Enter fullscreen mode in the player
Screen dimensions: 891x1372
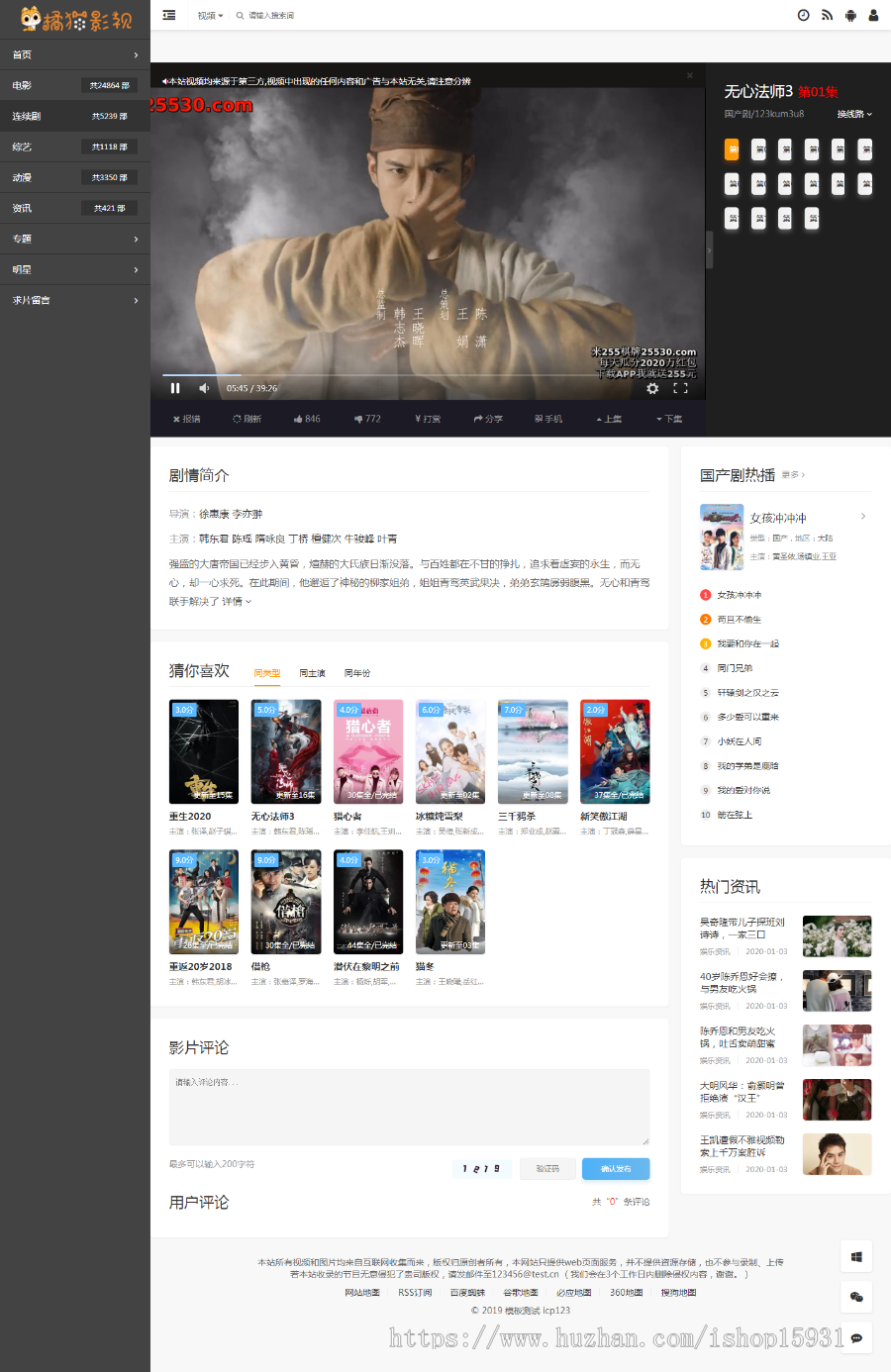pos(680,388)
